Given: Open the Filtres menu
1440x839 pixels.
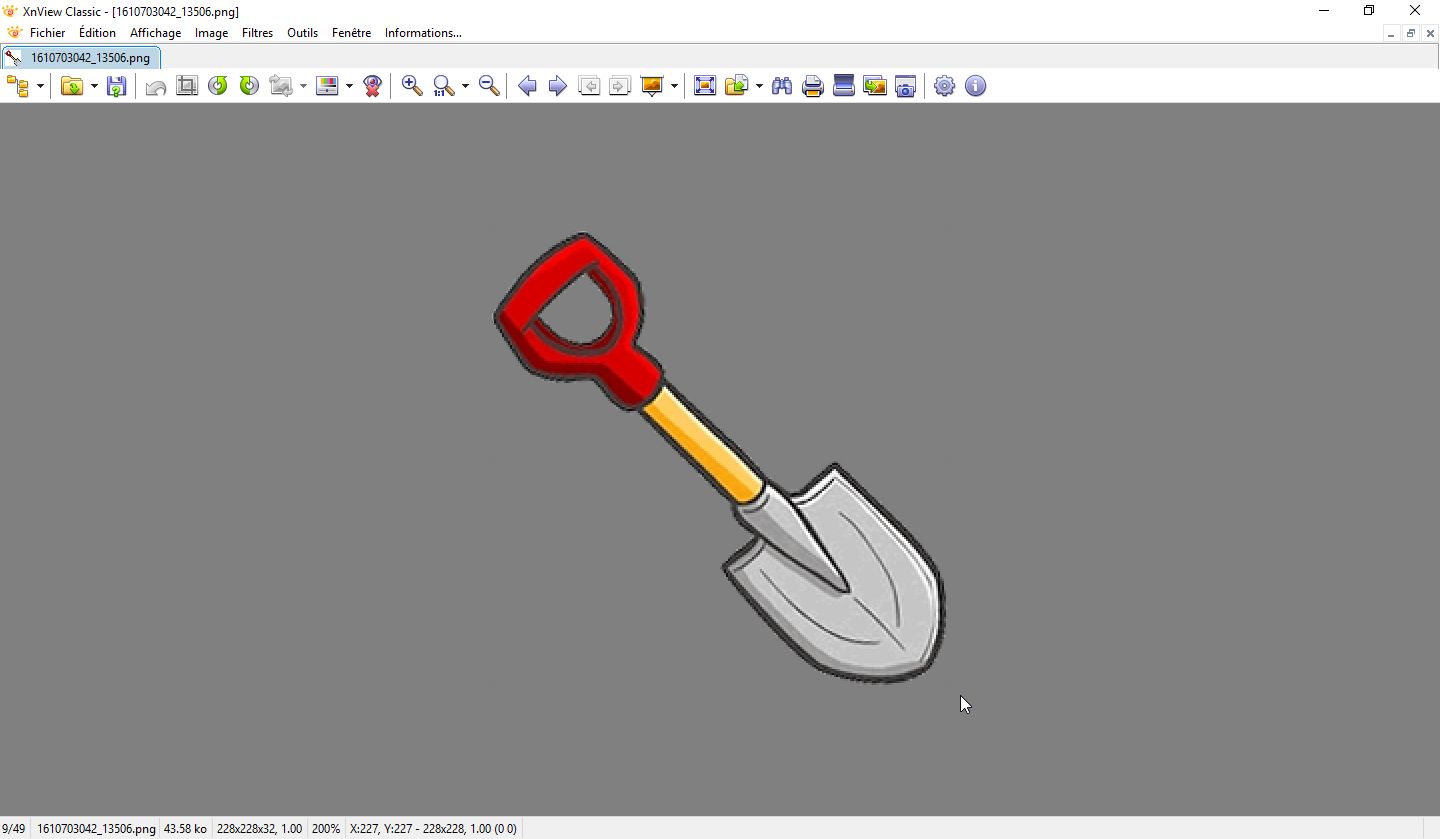Looking at the screenshot, I should click(258, 33).
